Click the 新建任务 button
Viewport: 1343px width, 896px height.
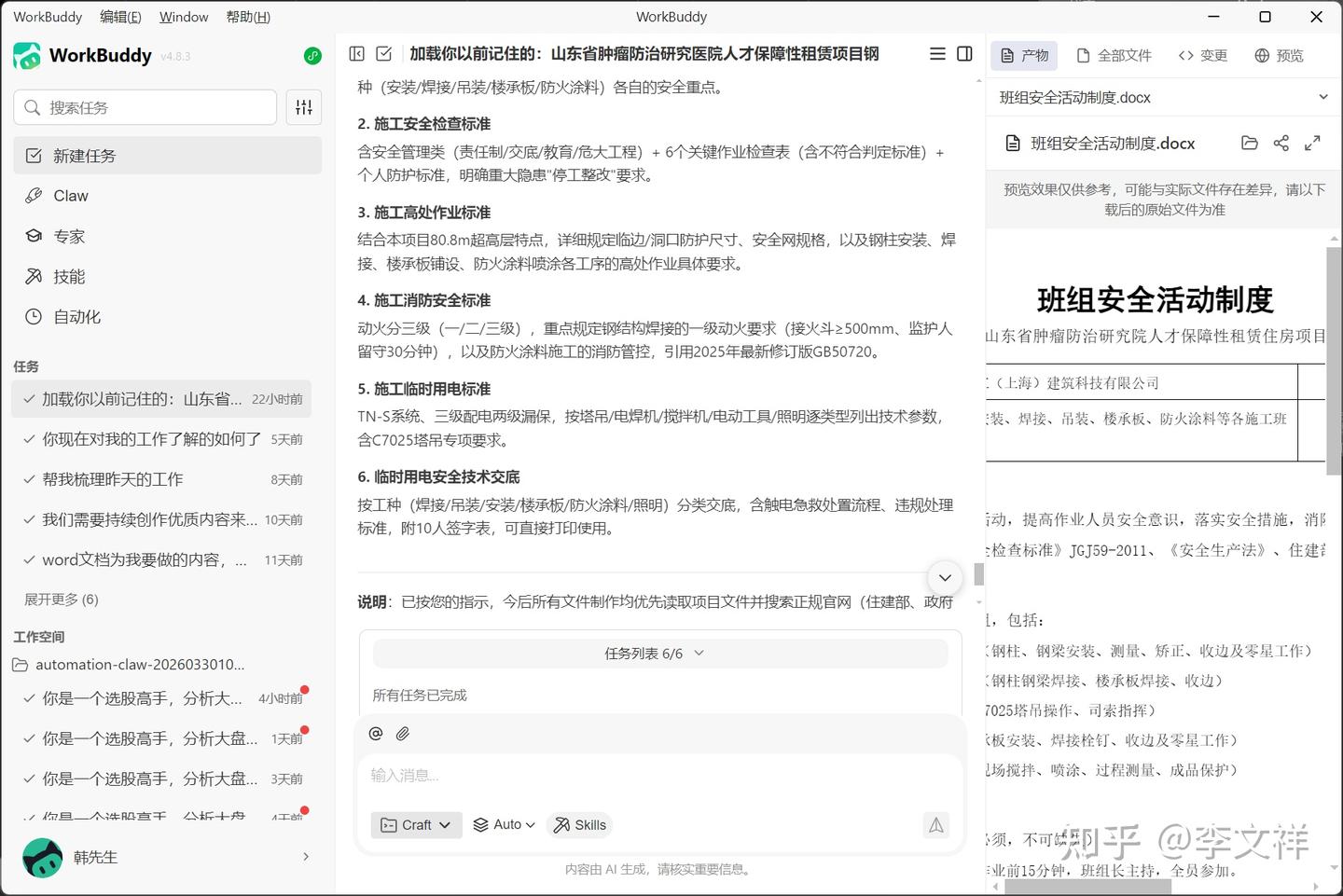pos(168,156)
